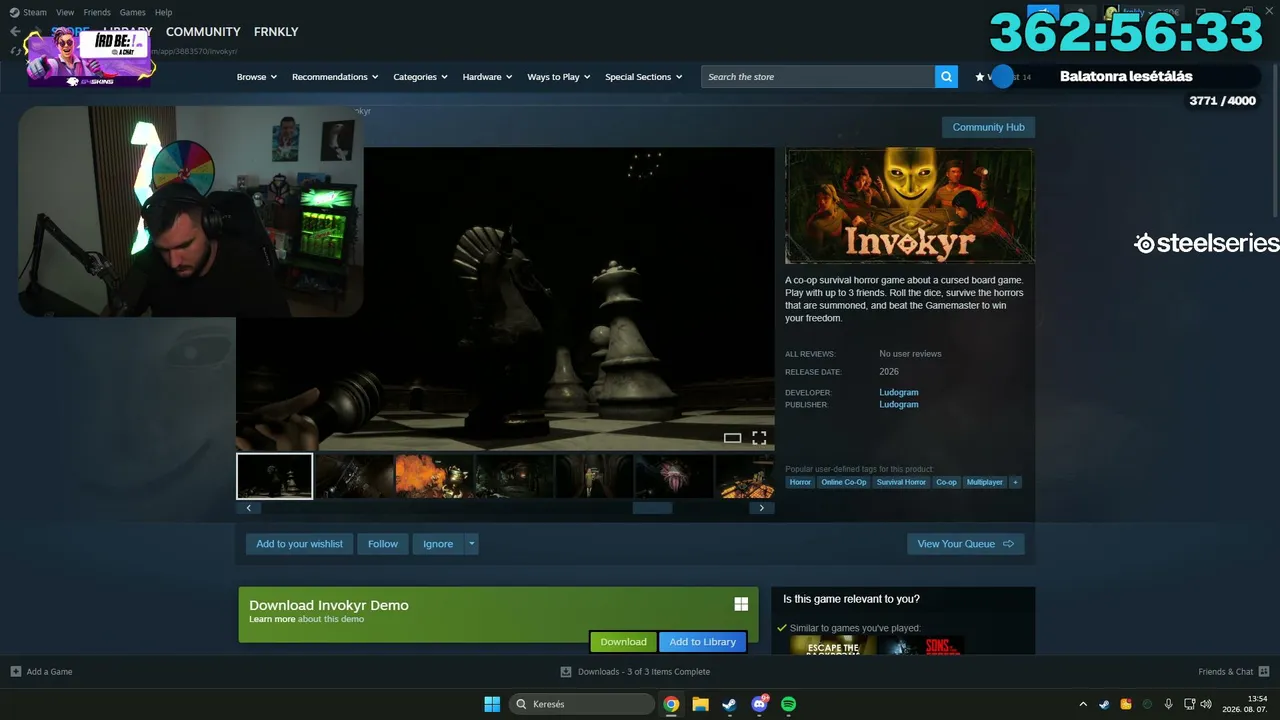Image resolution: width=1280 pixels, height=720 pixels.
Task: Open Discord from the taskbar
Action: coord(759,704)
